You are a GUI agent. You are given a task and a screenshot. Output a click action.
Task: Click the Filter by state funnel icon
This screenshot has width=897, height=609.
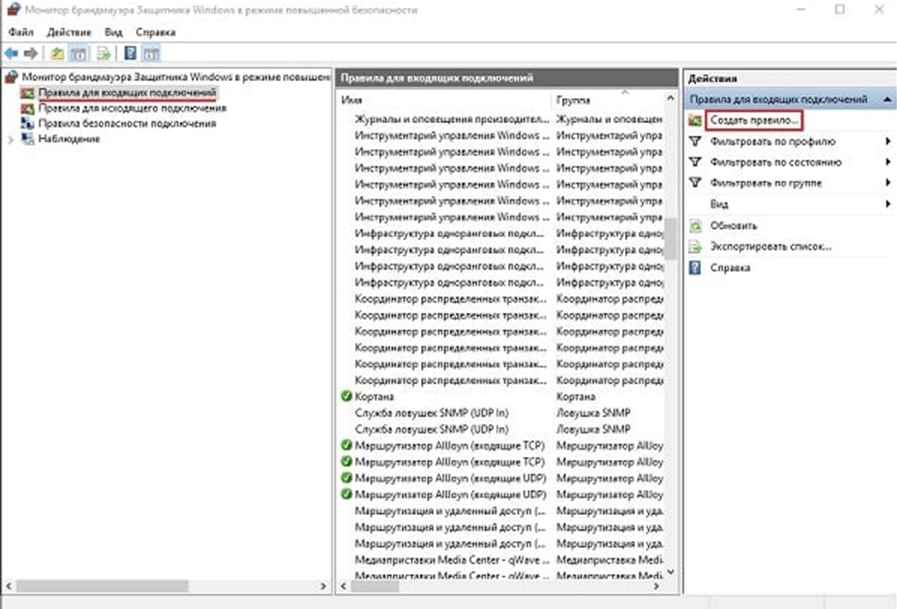[x=696, y=162]
